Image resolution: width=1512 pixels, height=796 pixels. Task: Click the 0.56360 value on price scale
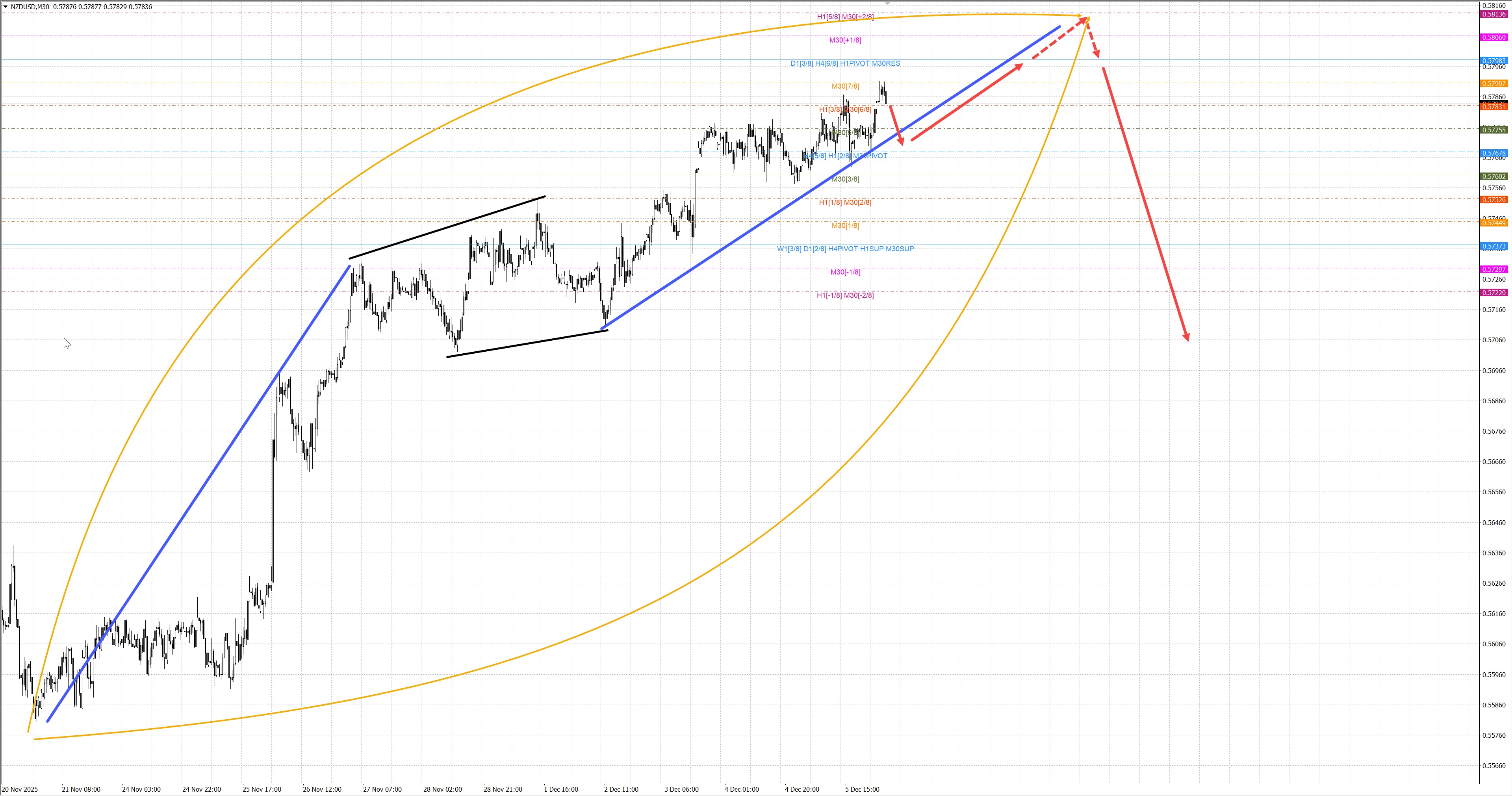[1494, 553]
